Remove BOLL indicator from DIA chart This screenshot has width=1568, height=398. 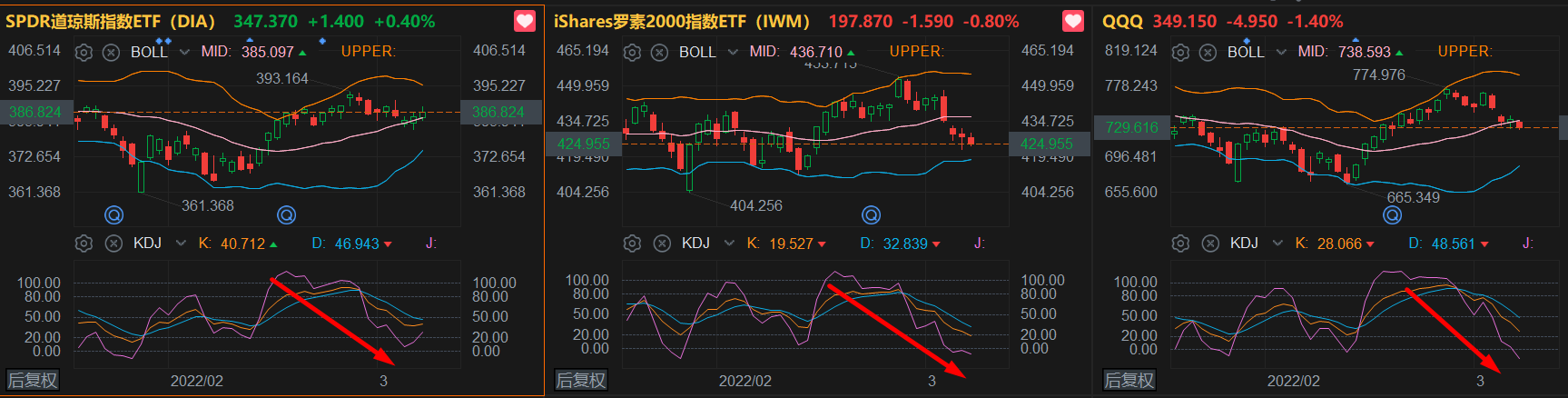coord(111,53)
